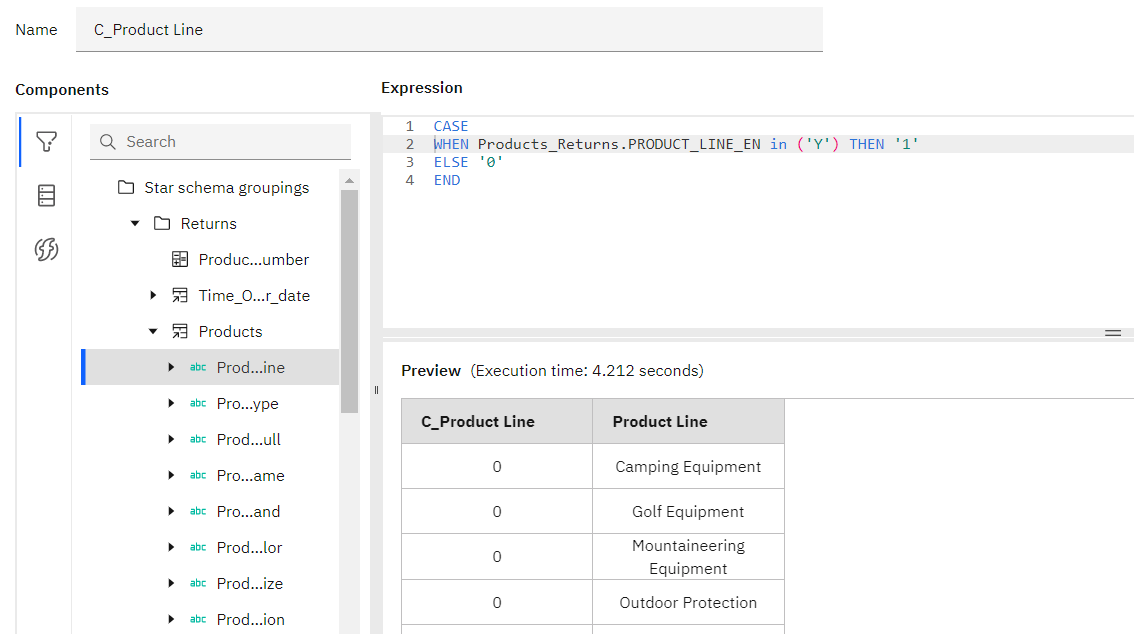Image resolution: width=1134 pixels, height=634 pixels.
Task: Open the functions tab icon
Action: pyautogui.click(x=46, y=249)
